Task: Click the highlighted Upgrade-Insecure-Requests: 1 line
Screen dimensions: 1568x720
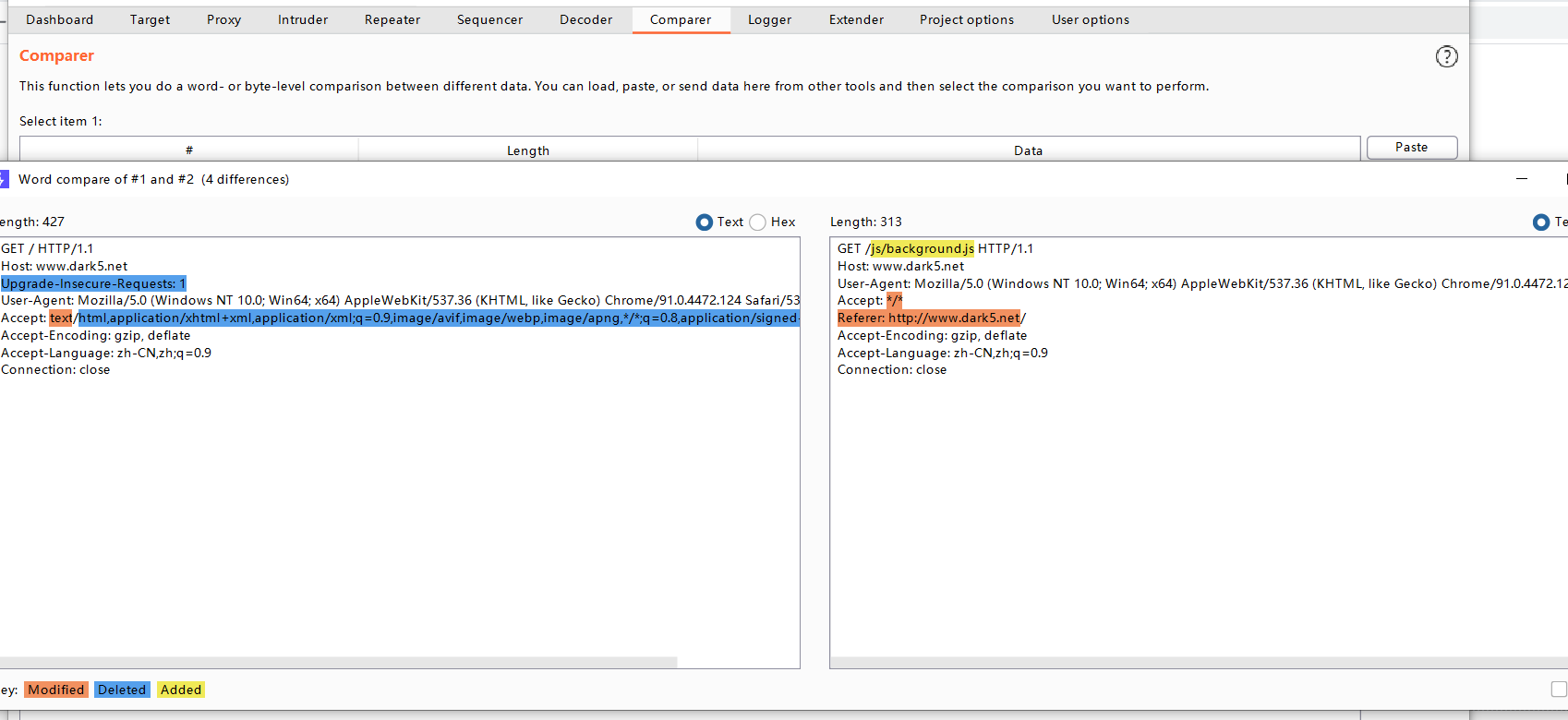Action: point(93,283)
